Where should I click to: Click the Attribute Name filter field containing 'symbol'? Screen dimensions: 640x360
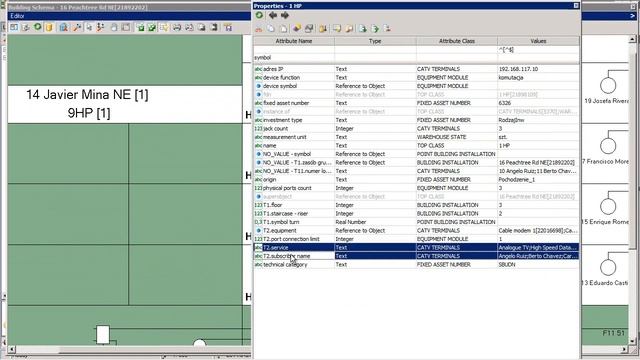click(x=294, y=58)
